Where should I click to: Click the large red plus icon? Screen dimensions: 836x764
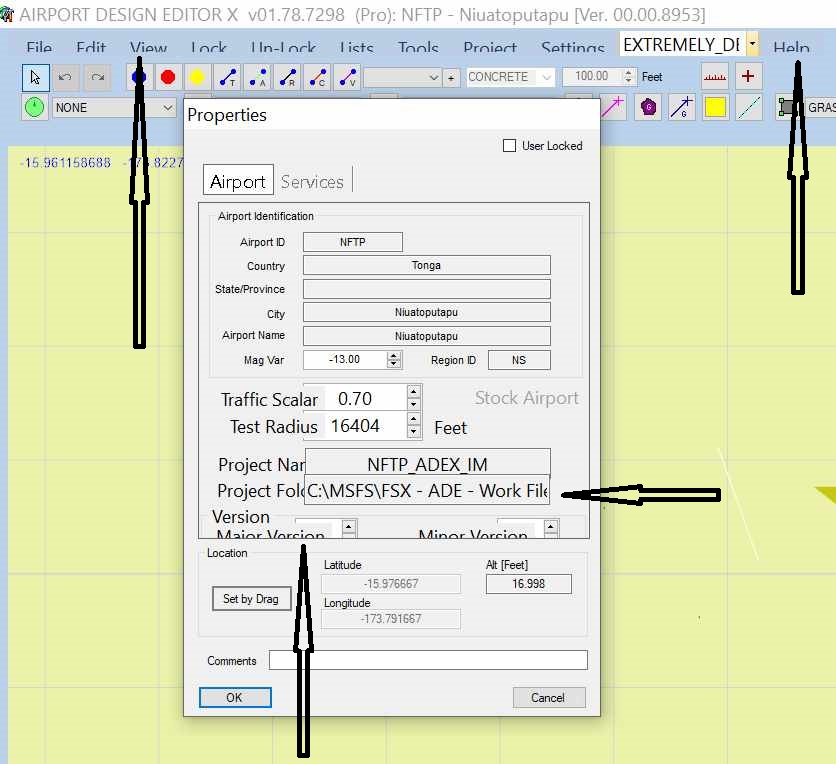[747, 77]
